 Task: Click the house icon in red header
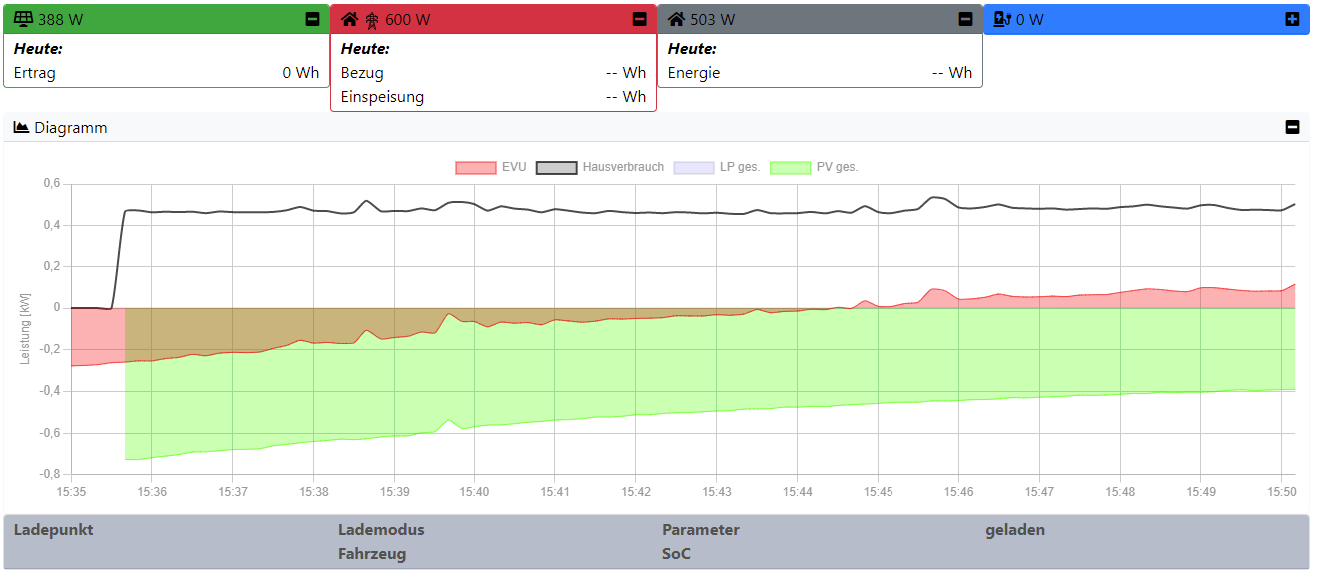(349, 19)
